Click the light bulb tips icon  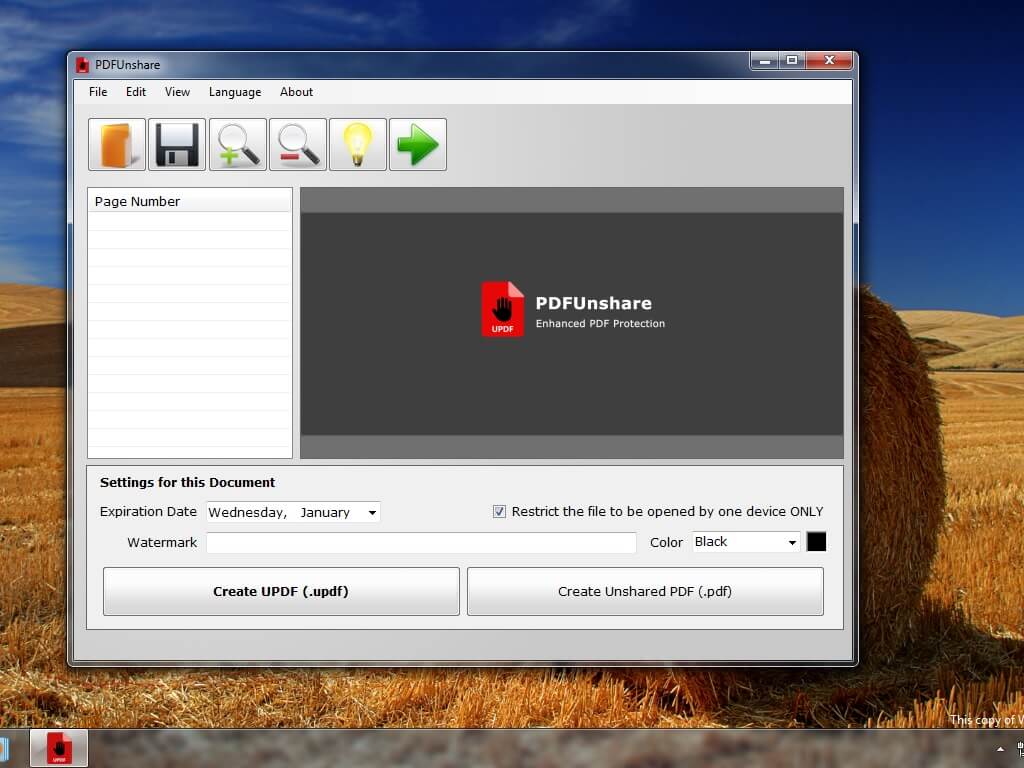coord(357,144)
